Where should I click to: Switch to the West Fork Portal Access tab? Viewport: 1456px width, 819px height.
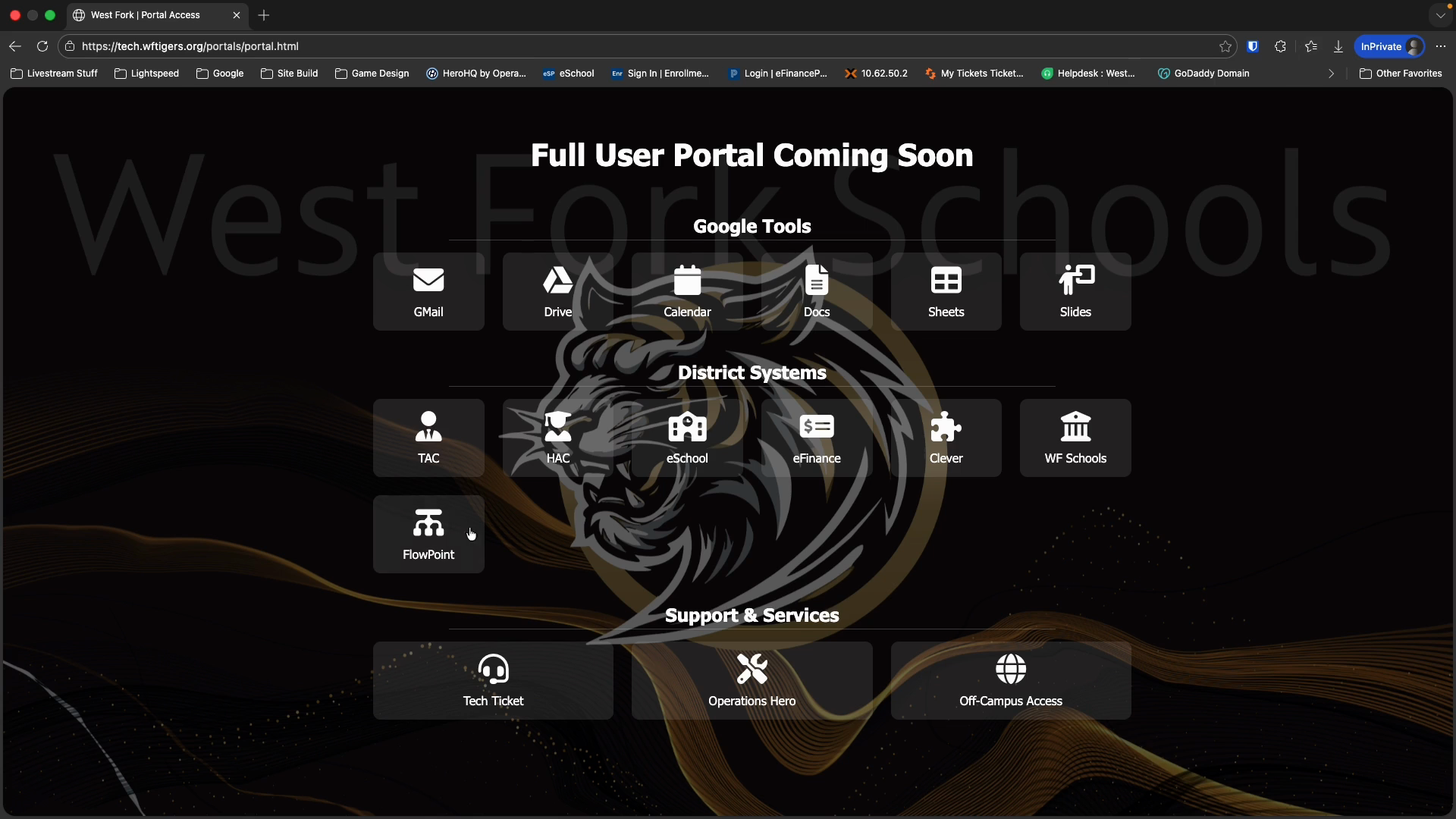coord(144,15)
